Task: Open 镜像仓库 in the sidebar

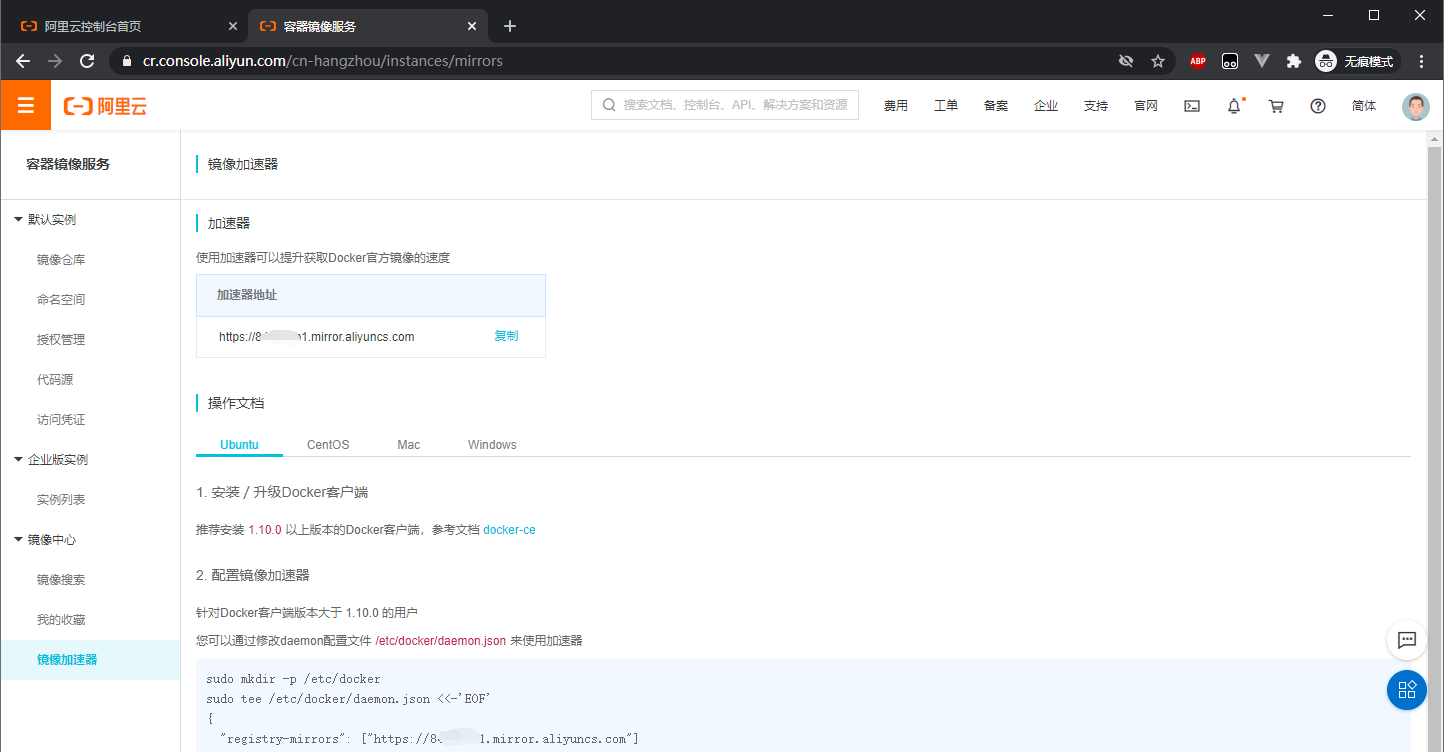Action: [x=61, y=260]
